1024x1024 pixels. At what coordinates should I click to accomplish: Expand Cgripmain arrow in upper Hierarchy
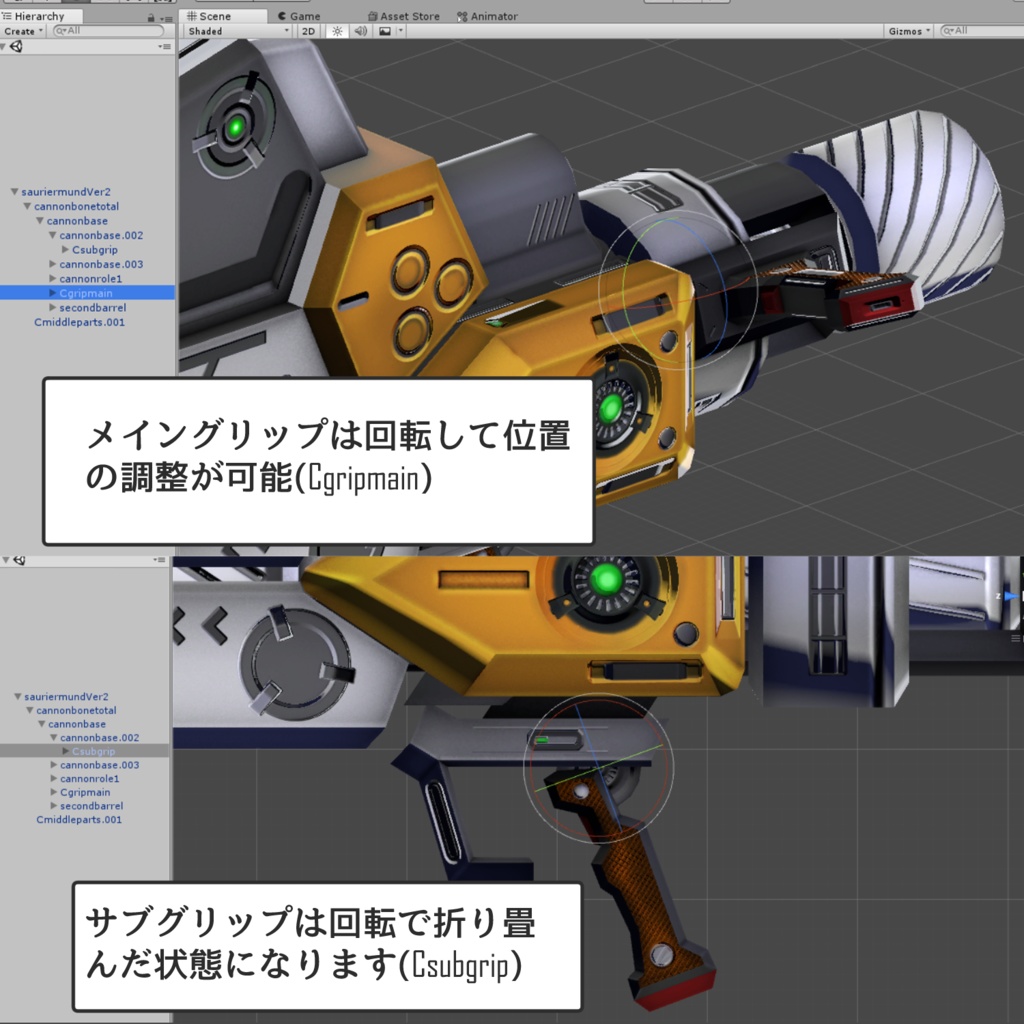52,293
